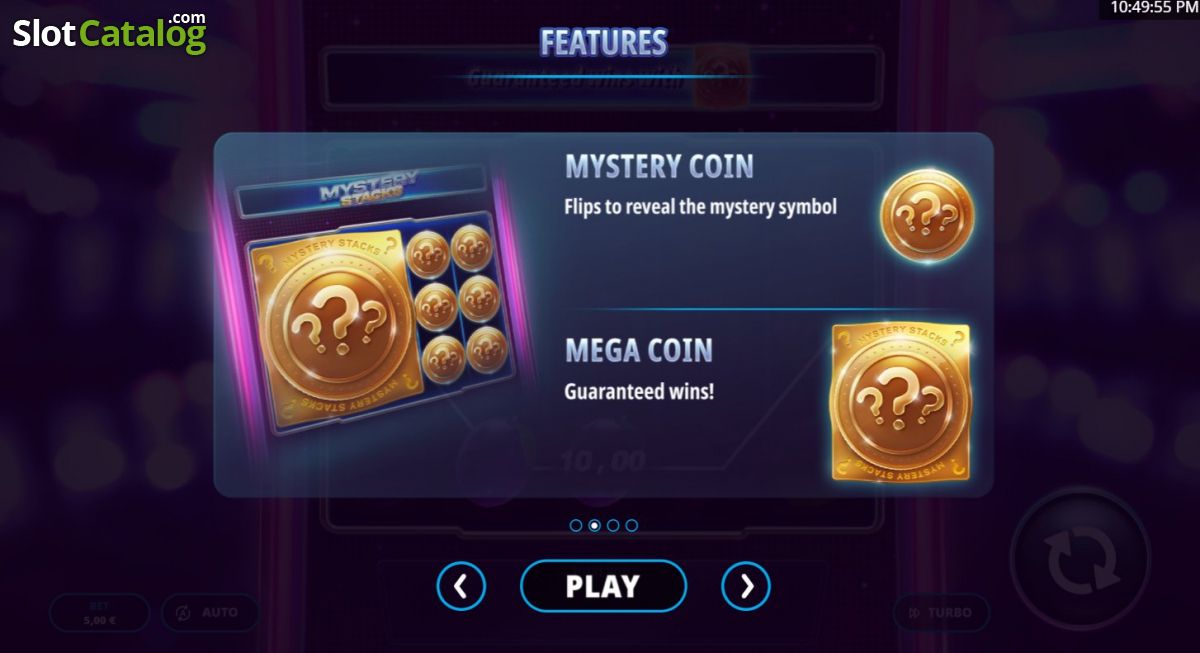Enable AUTO spin mode

[210, 613]
